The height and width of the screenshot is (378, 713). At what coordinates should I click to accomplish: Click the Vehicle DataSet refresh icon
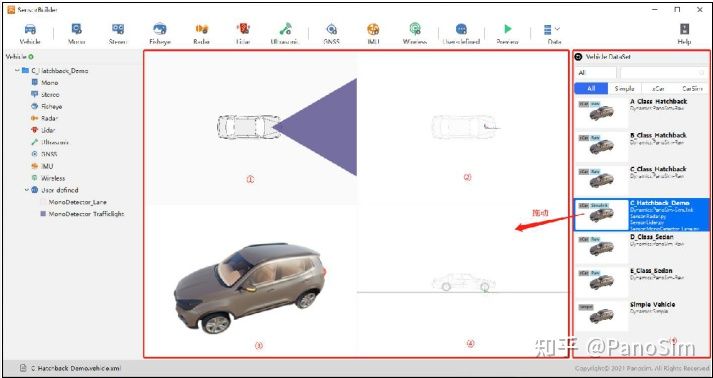578,57
